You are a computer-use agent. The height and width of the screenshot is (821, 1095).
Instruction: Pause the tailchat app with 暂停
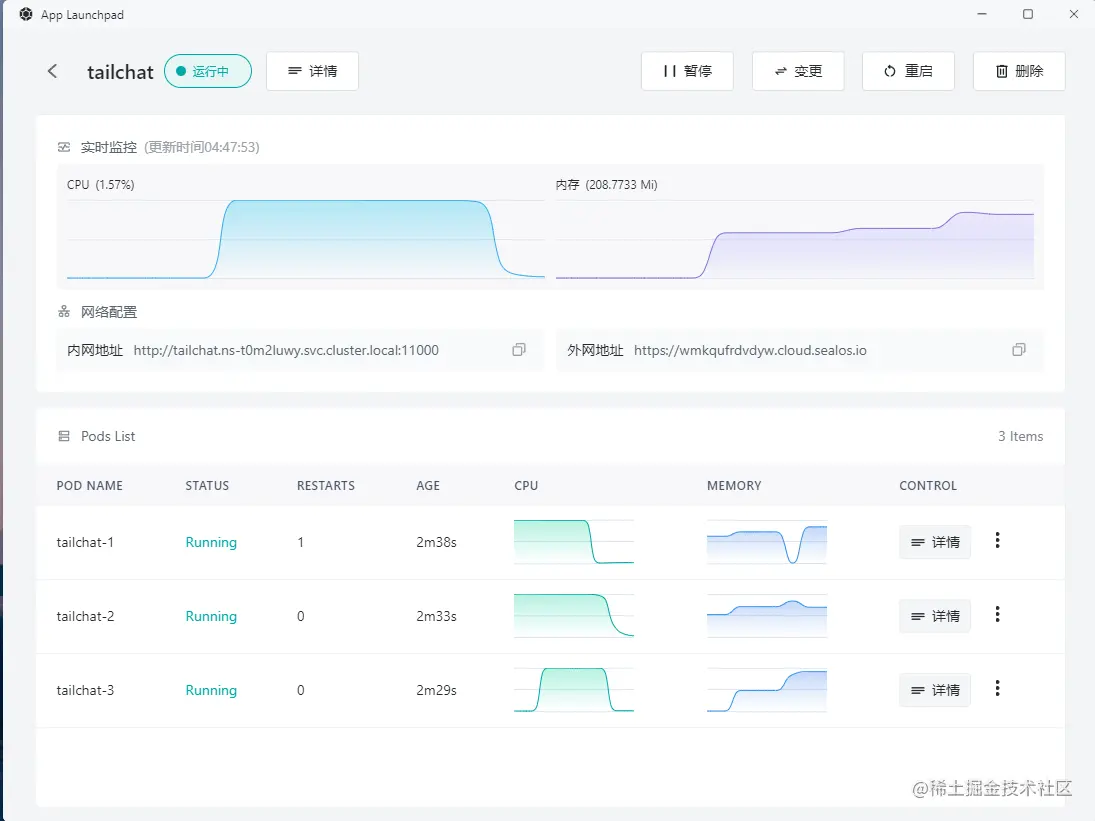pos(687,71)
